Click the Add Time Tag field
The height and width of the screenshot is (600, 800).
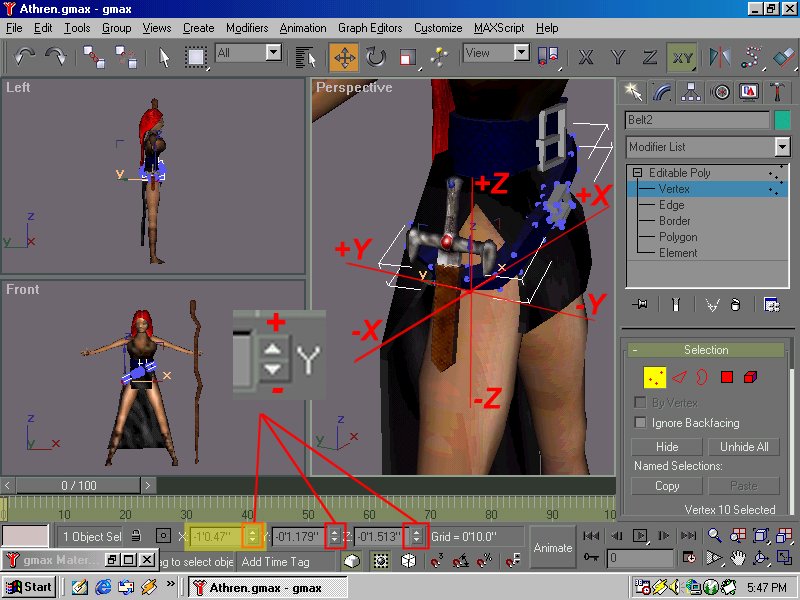(x=286, y=562)
